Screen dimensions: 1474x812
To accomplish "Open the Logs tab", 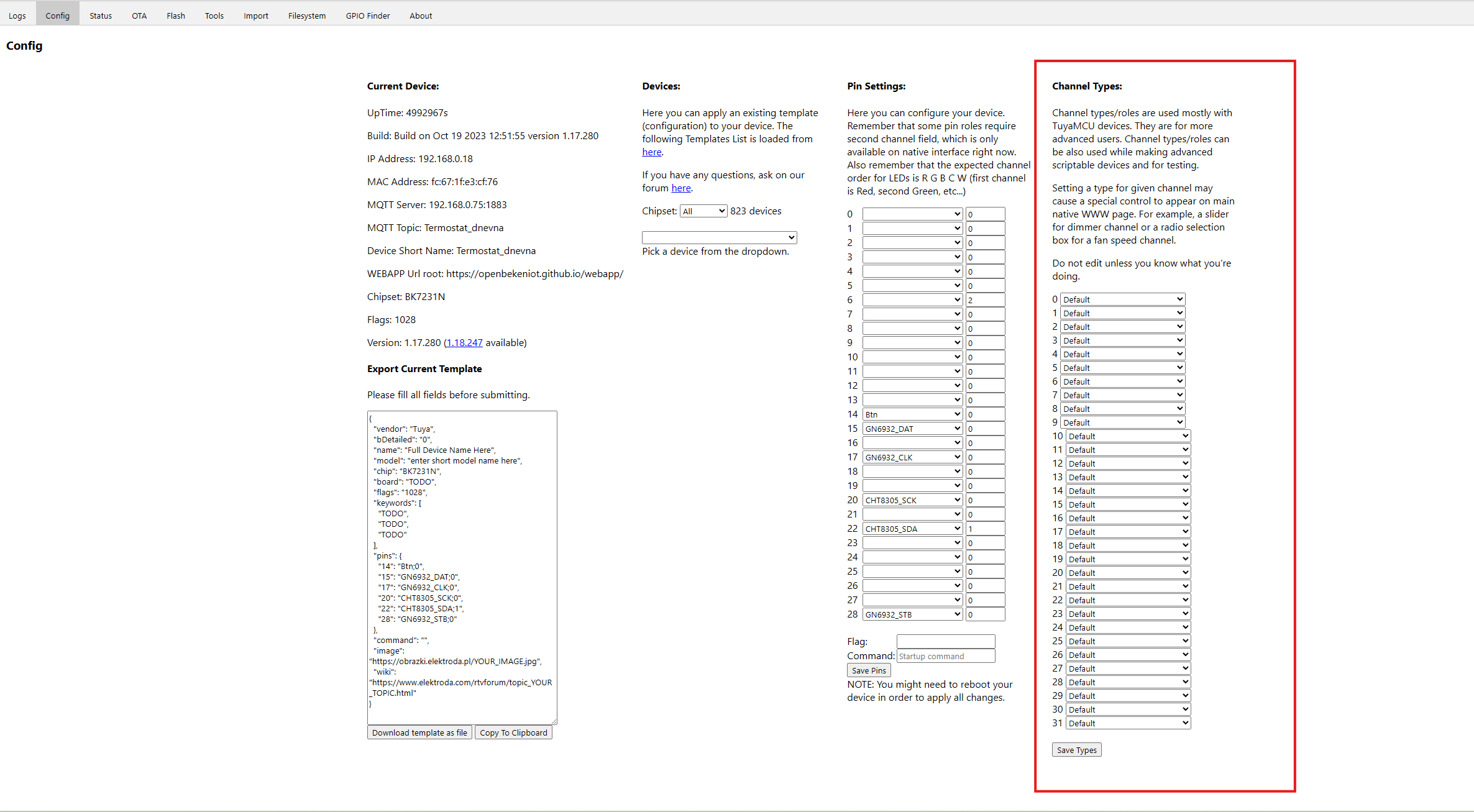I will [17, 16].
